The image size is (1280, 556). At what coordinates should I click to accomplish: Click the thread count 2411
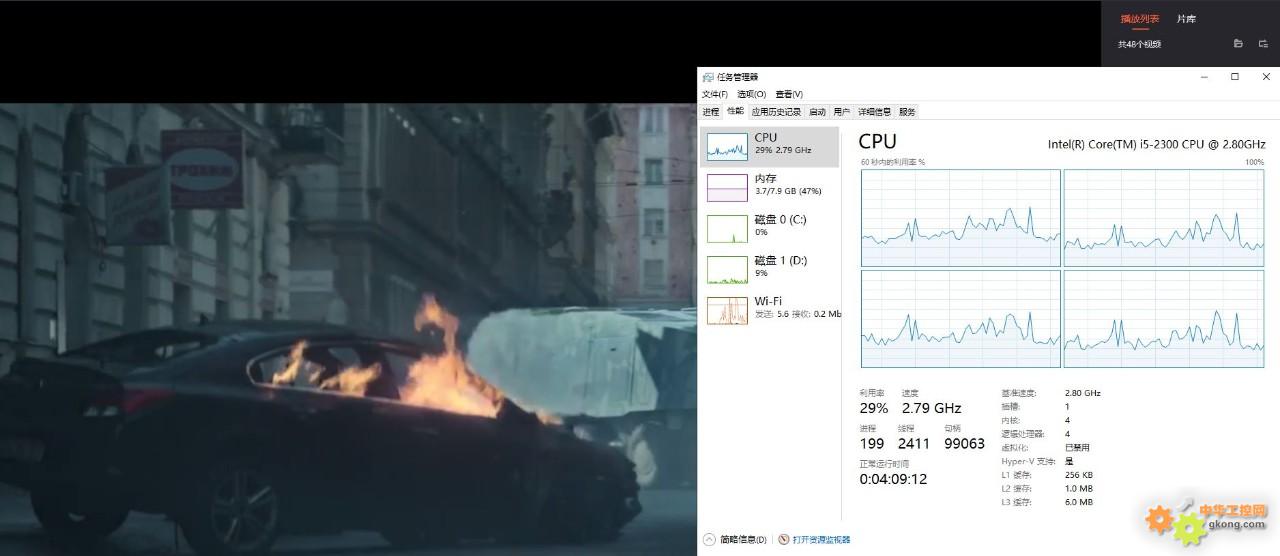pyautogui.click(x=914, y=443)
